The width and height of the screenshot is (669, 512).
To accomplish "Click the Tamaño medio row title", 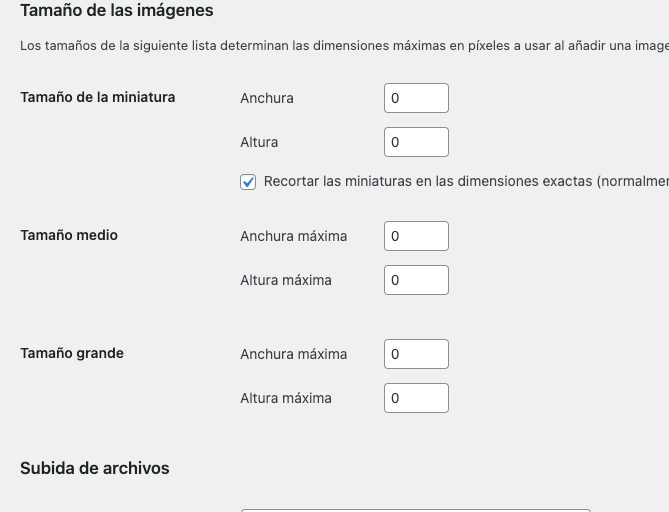I will [69, 235].
